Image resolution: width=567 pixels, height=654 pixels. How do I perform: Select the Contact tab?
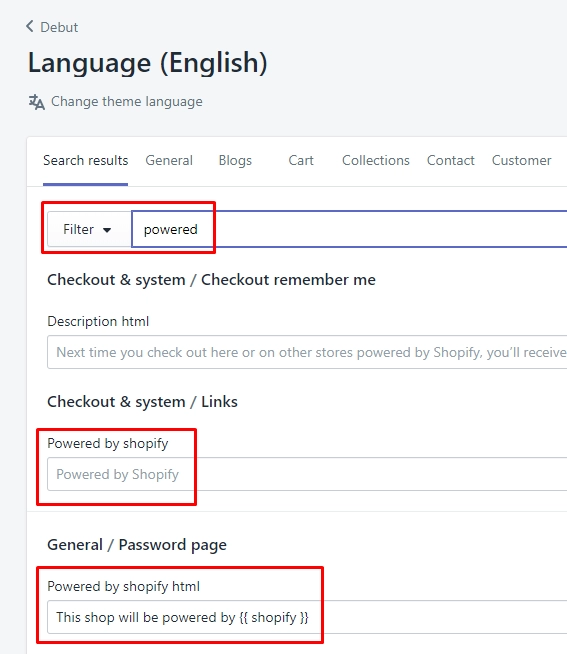451,161
